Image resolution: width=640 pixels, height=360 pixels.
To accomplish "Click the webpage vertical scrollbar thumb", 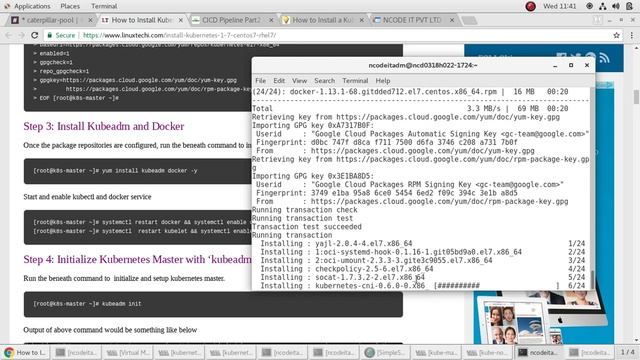I will (x=636, y=97).
